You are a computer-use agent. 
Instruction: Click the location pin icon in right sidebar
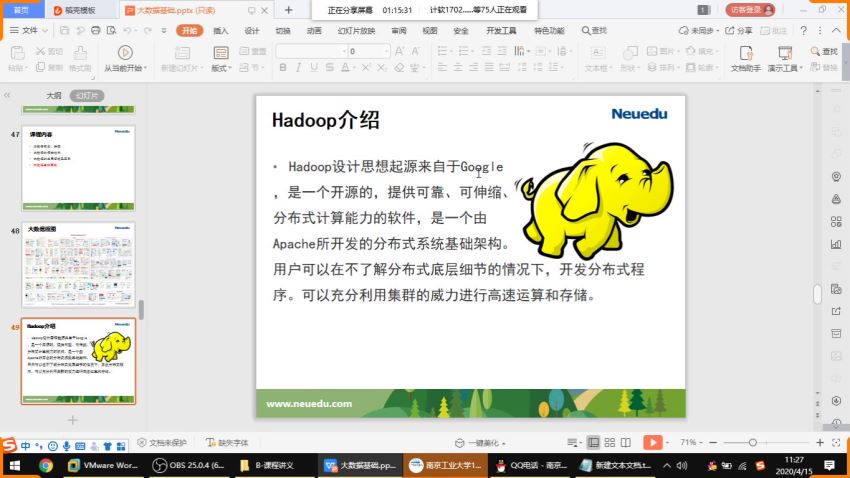click(836, 177)
